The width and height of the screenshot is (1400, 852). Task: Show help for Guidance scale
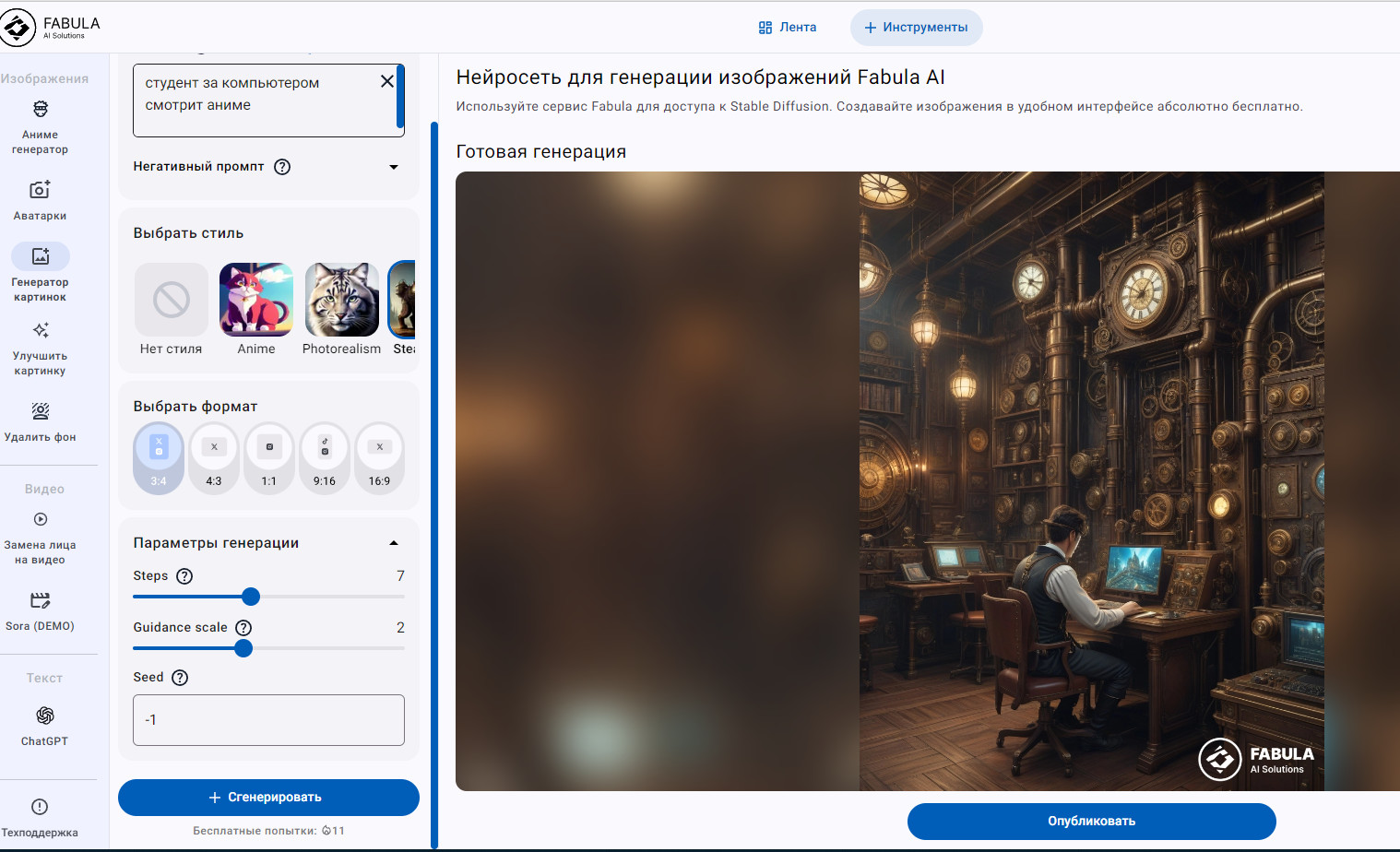click(x=243, y=628)
